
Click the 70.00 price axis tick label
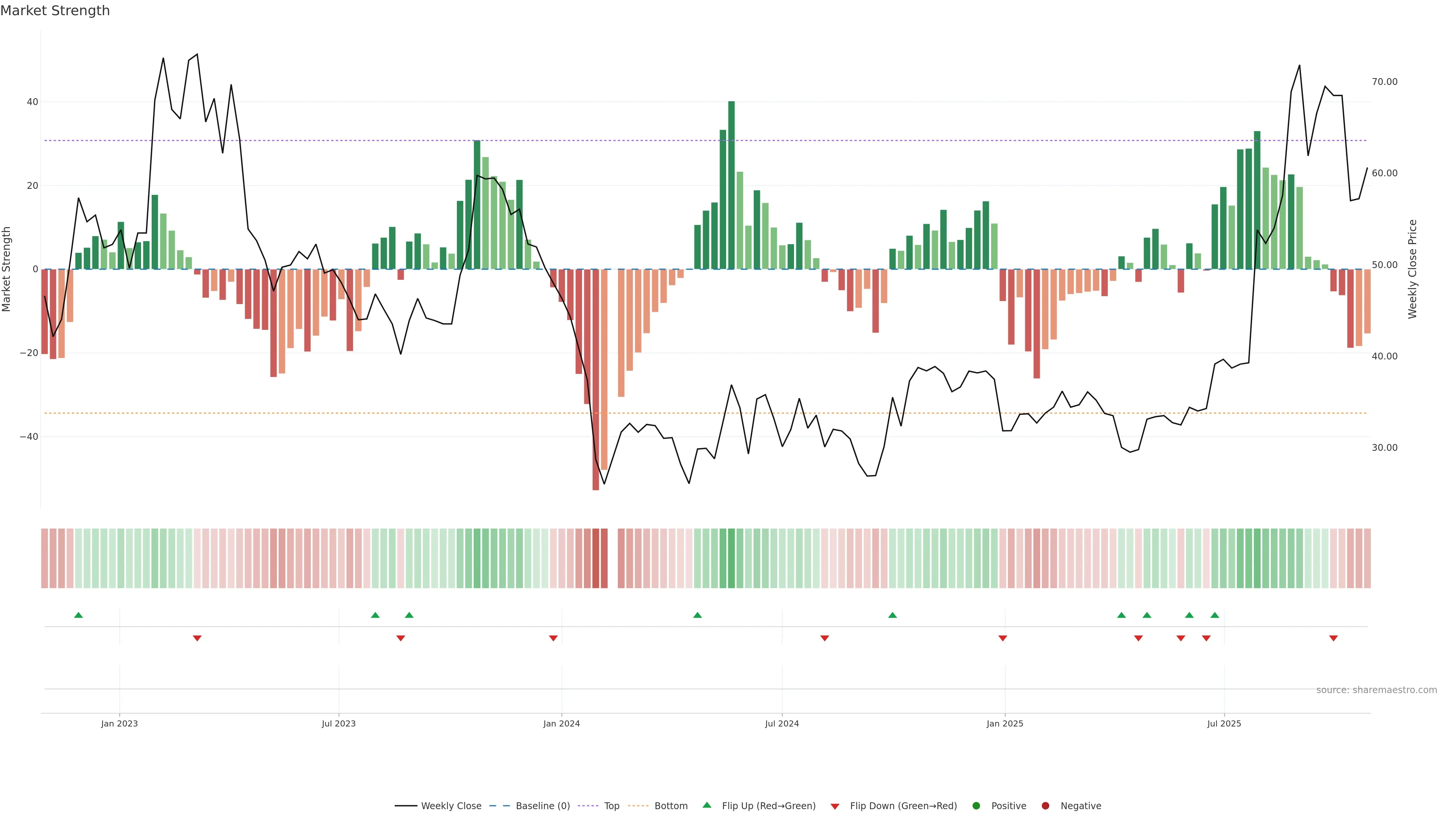(1384, 82)
